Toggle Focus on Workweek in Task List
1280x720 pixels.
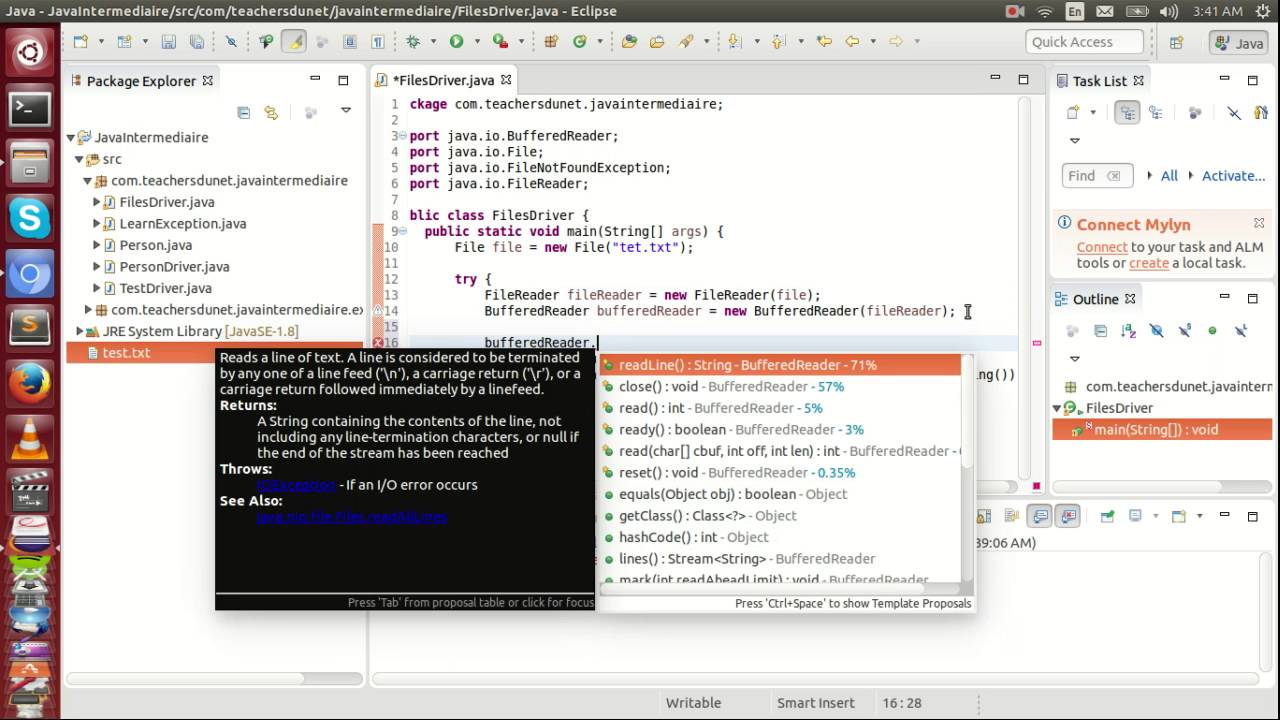1195,113
